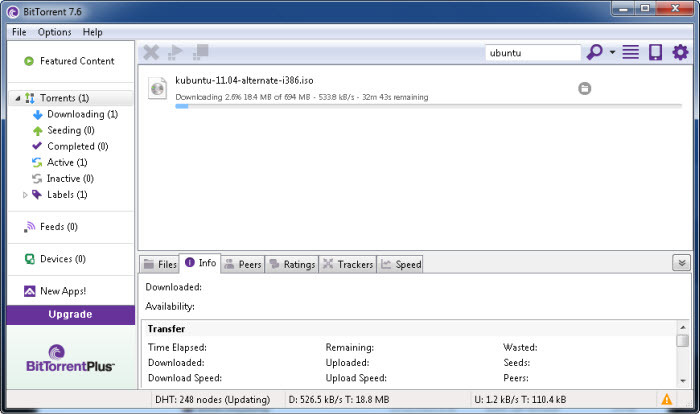This screenshot has width=700, height=414.
Task: Toggle the list view lines icon
Action: click(x=630, y=52)
